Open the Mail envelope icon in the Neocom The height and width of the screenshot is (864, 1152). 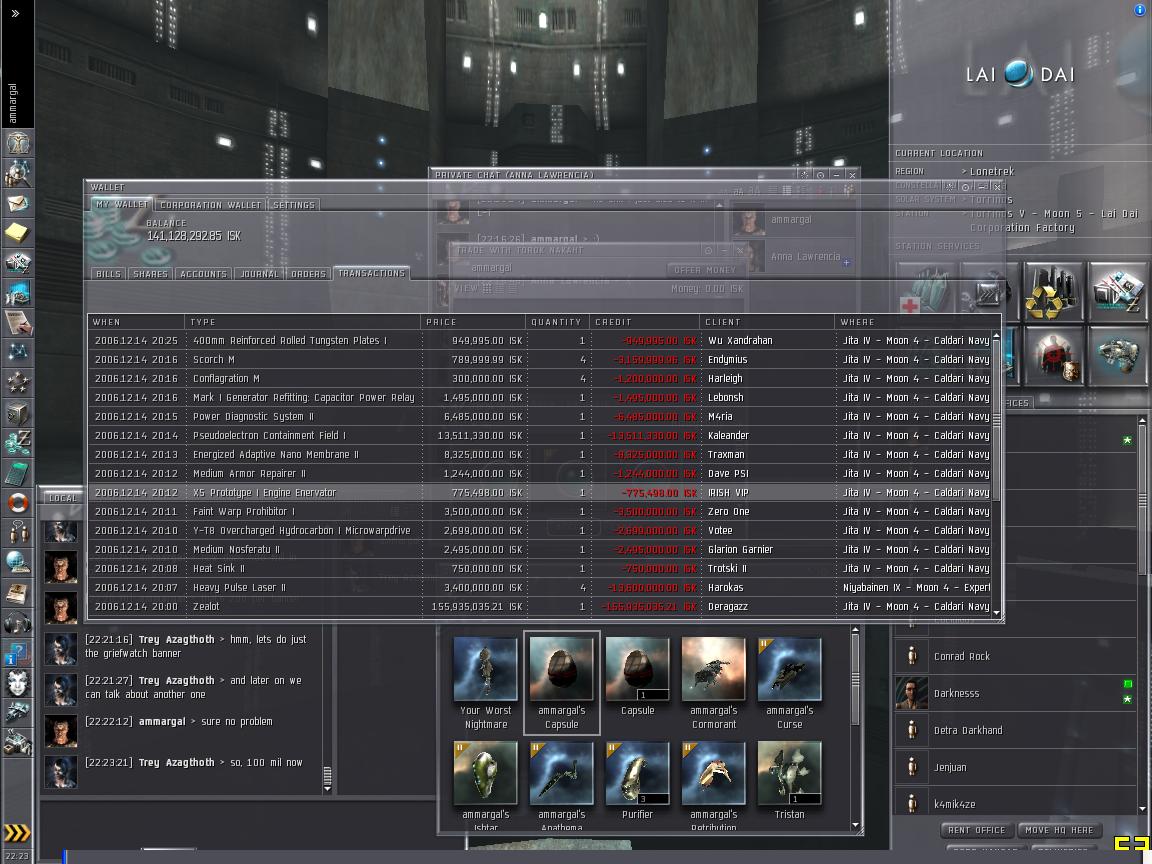point(17,203)
